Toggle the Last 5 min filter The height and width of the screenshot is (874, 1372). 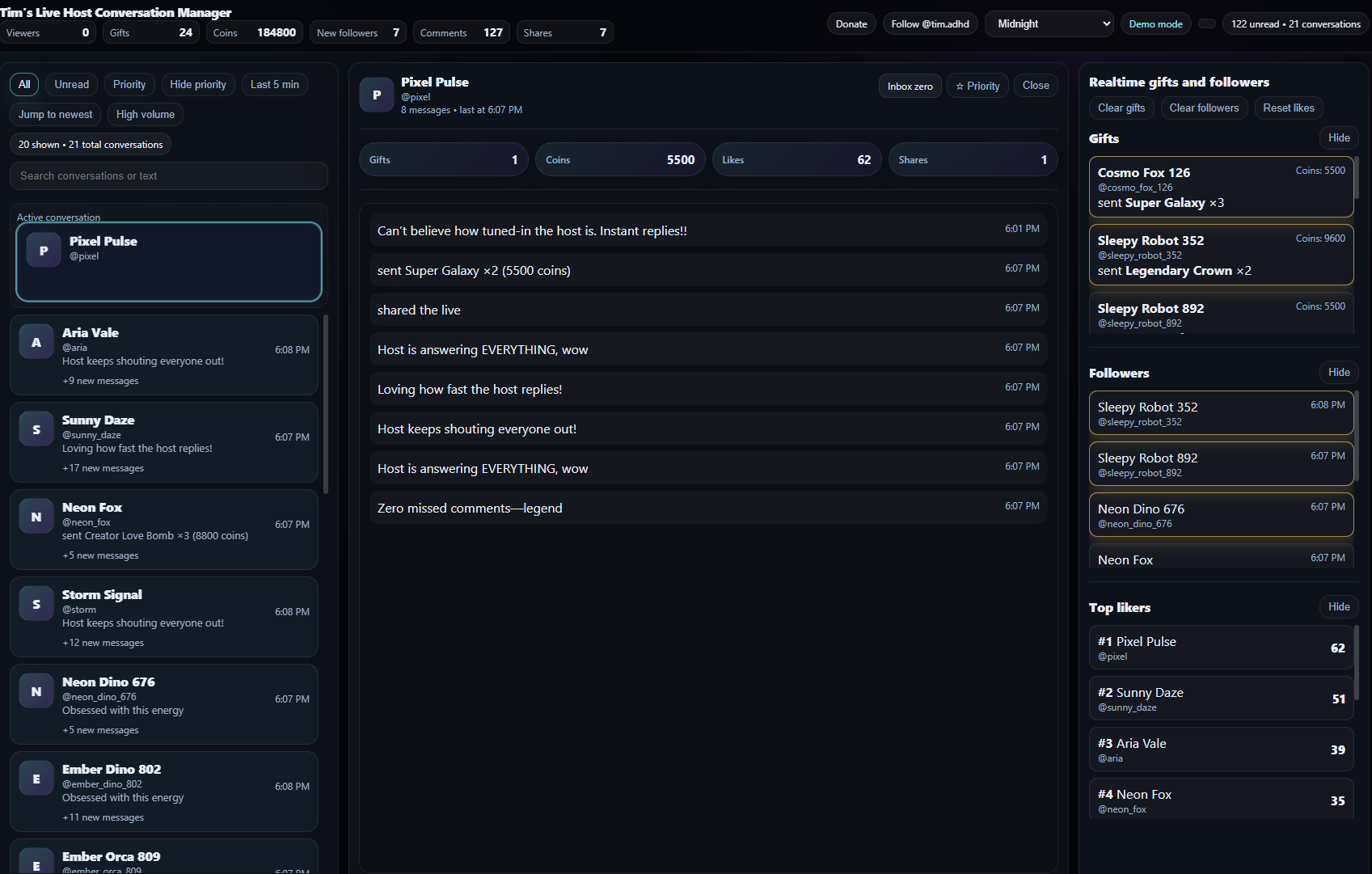coord(275,84)
